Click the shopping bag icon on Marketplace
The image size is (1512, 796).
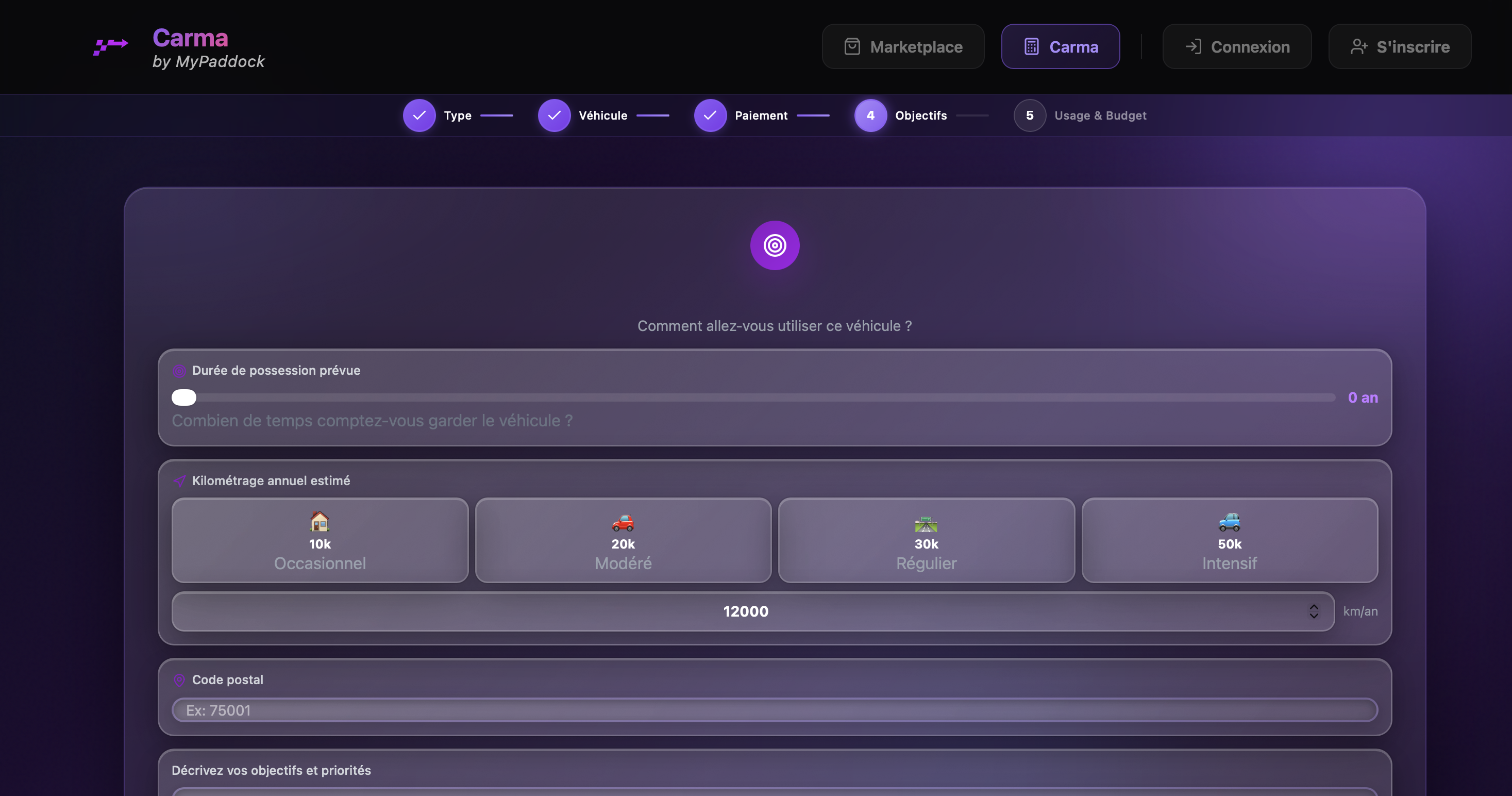pyautogui.click(x=852, y=46)
